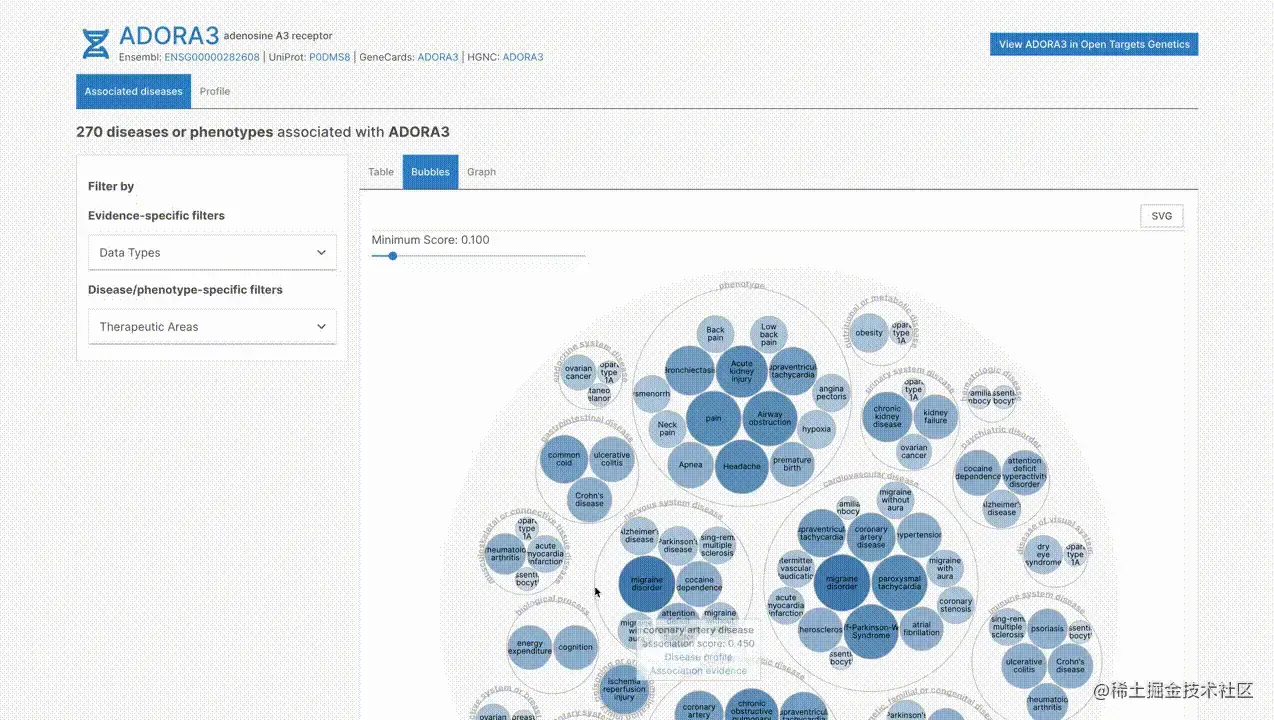Screen dimensions: 1274x720
Task: Click the Parkinson's disease bubble in nervous system group
Action: 678,545
